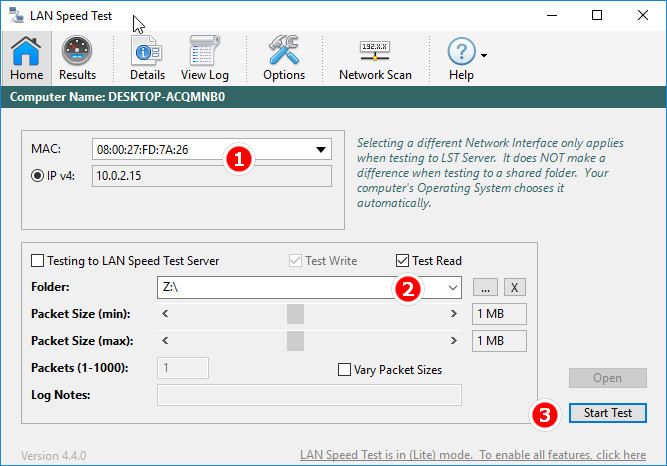Click Computer Name DESKTOP-ACQMNB0 banner text
The image size is (667, 466).
117,97
